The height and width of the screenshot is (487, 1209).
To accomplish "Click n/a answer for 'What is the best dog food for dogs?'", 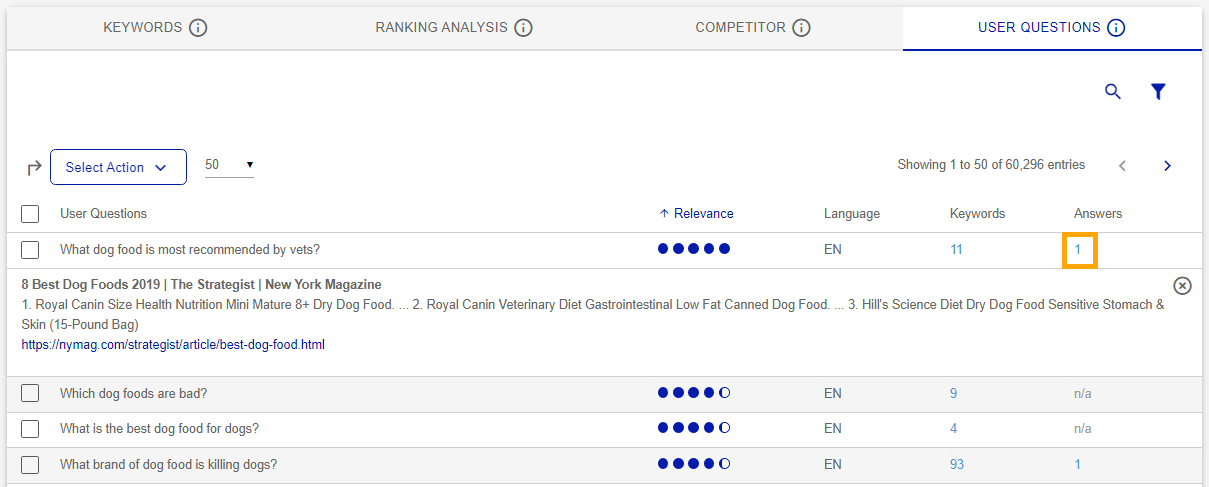I will (x=1083, y=429).
